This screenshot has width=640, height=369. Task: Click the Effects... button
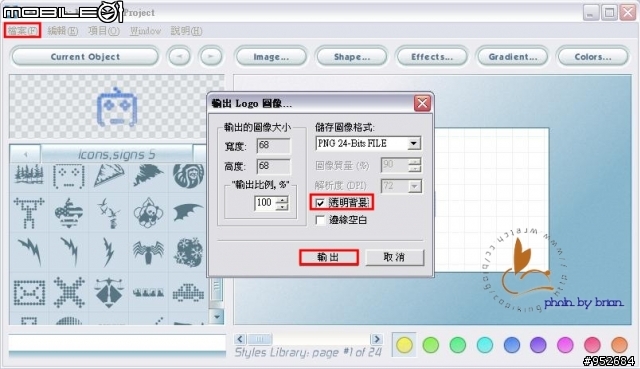click(x=432, y=56)
